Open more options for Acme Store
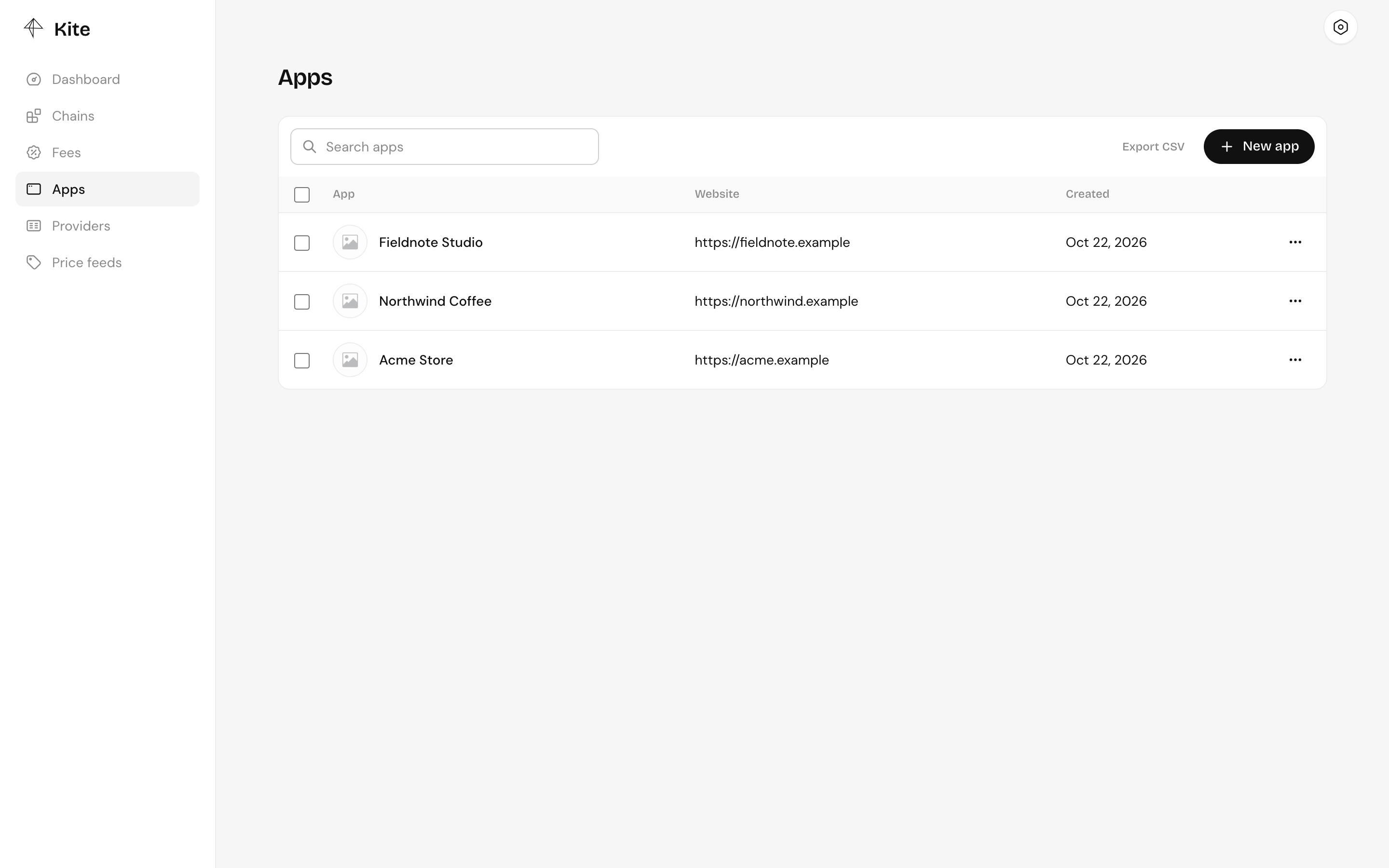 click(x=1295, y=360)
